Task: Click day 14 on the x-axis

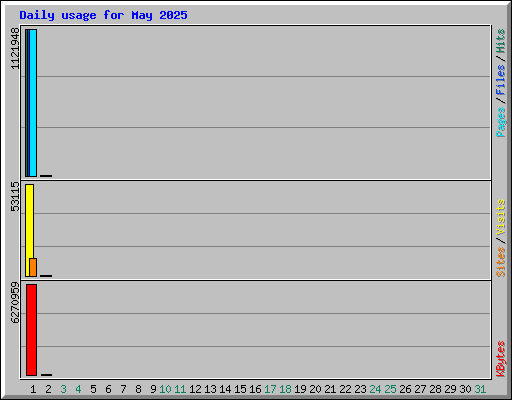Action: [225, 389]
